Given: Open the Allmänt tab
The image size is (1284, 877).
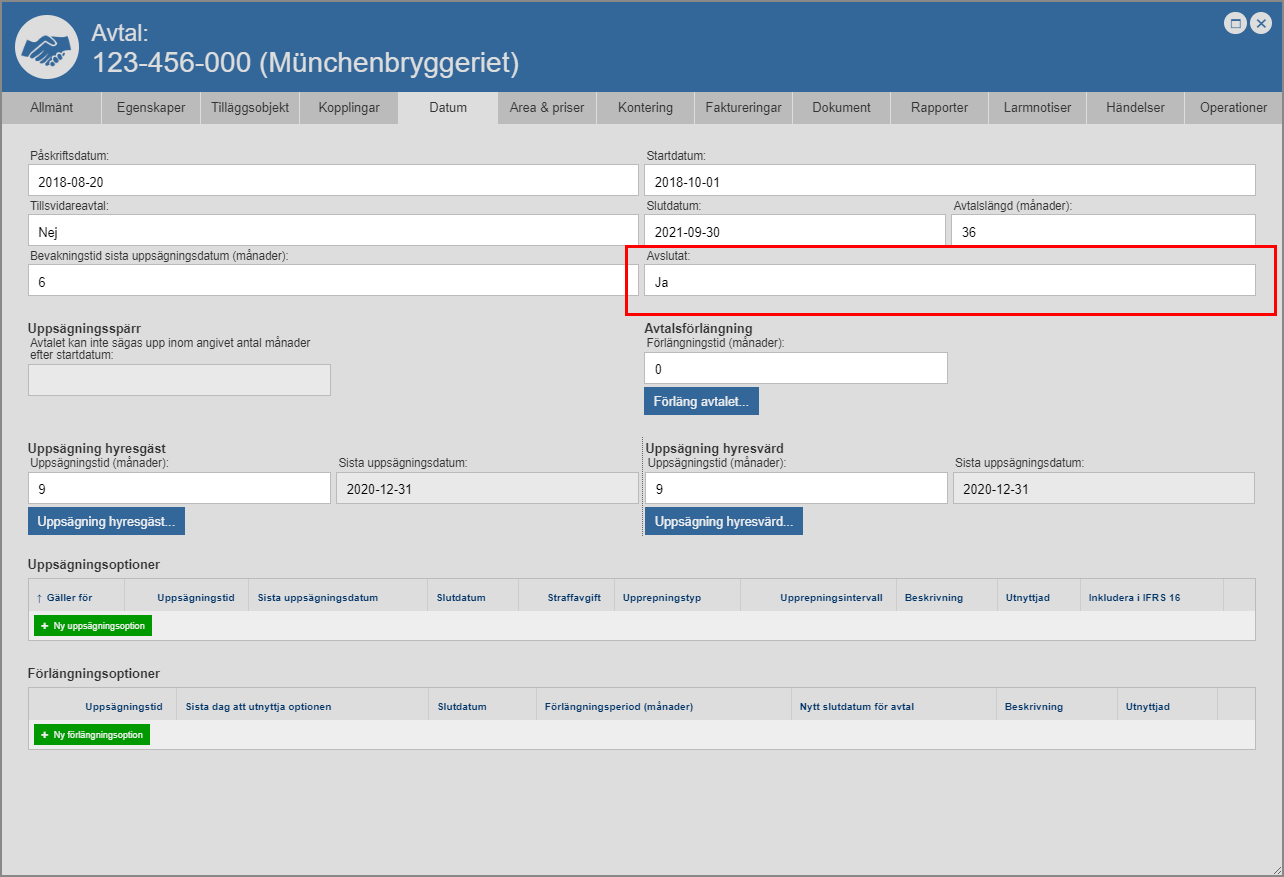Looking at the screenshot, I should pos(51,108).
